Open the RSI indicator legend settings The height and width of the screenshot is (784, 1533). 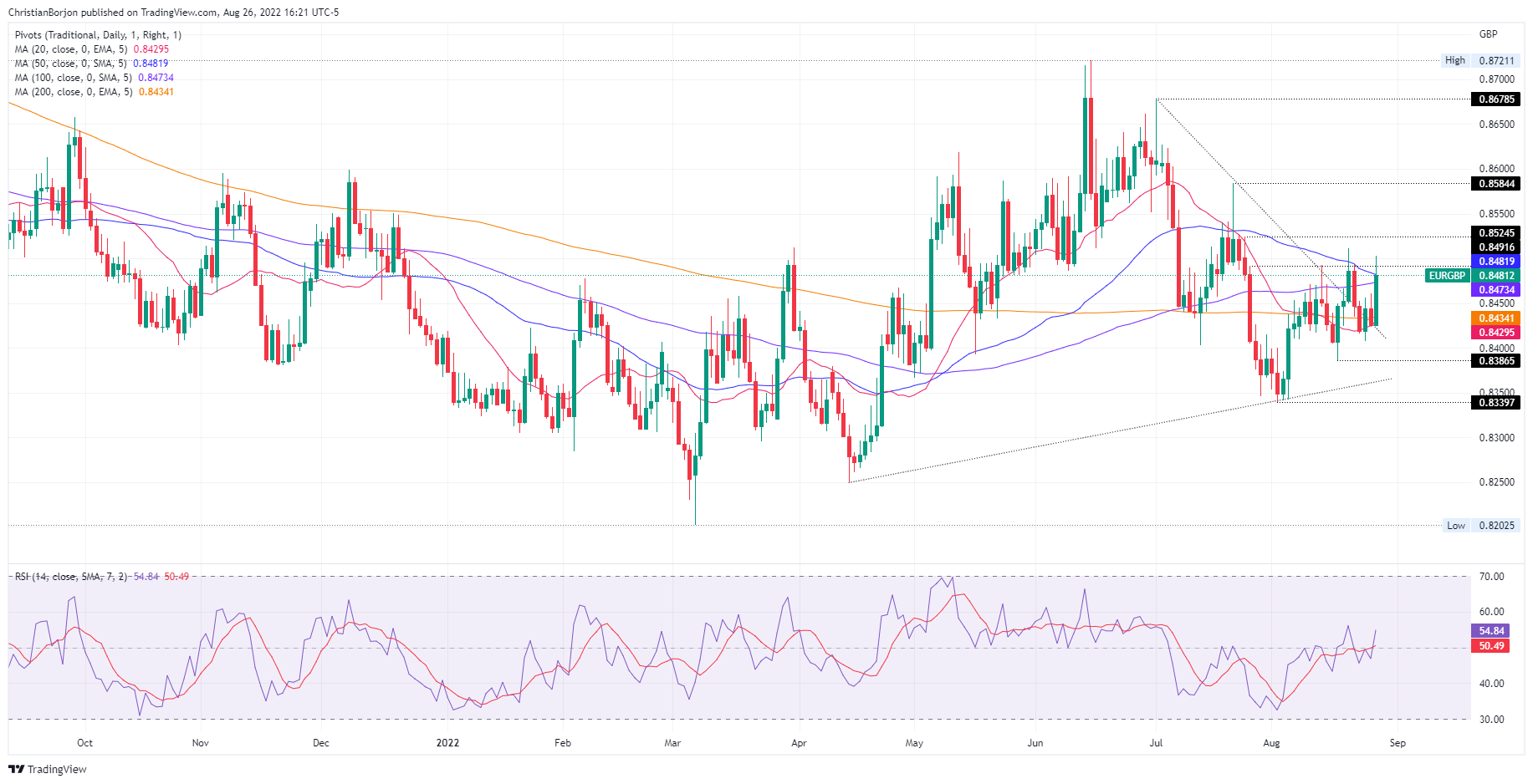pyautogui.click(x=102, y=577)
